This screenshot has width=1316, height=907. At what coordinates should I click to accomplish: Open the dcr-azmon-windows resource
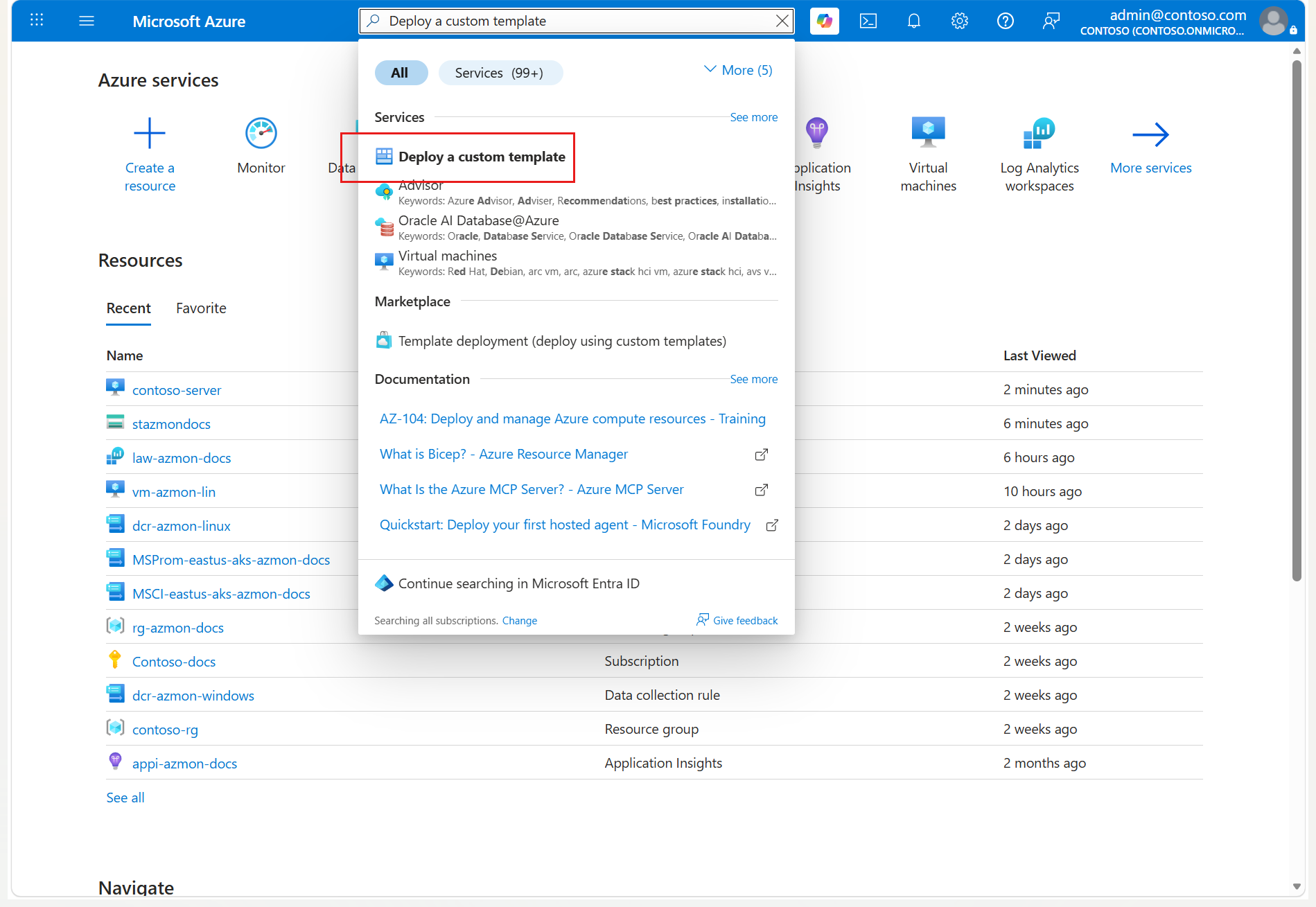193,696
